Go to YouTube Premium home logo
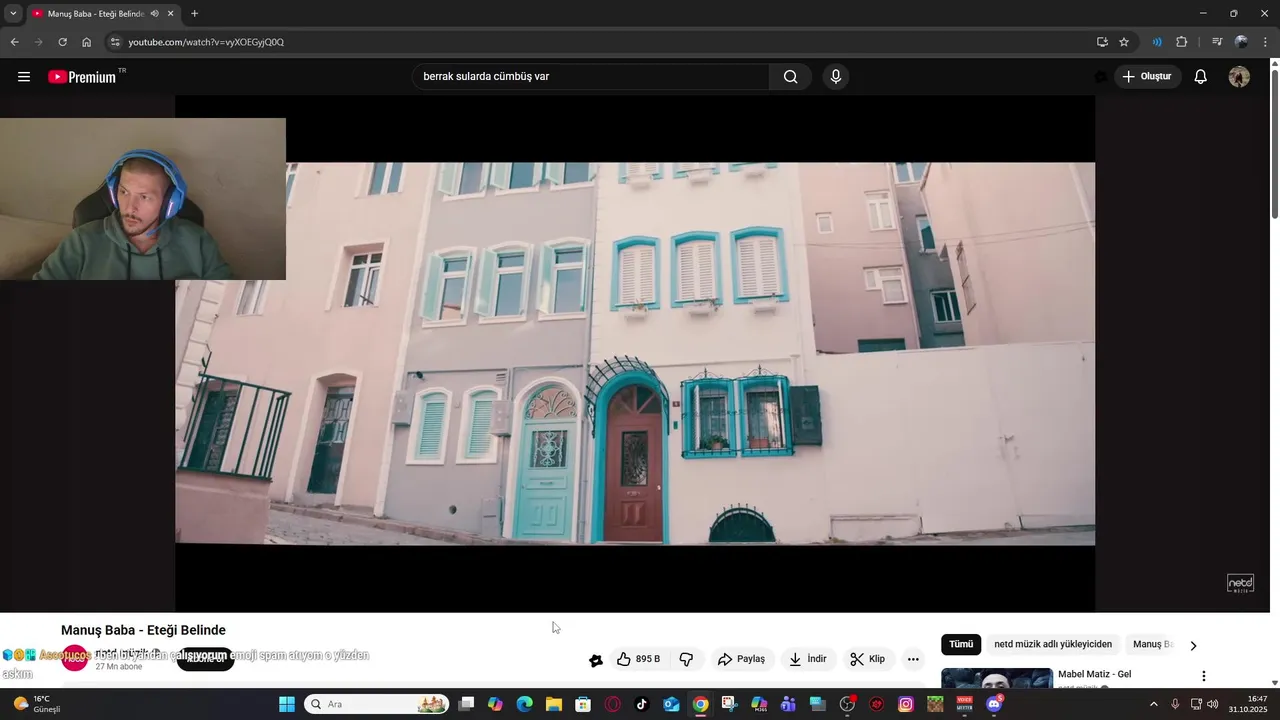 pos(82,77)
